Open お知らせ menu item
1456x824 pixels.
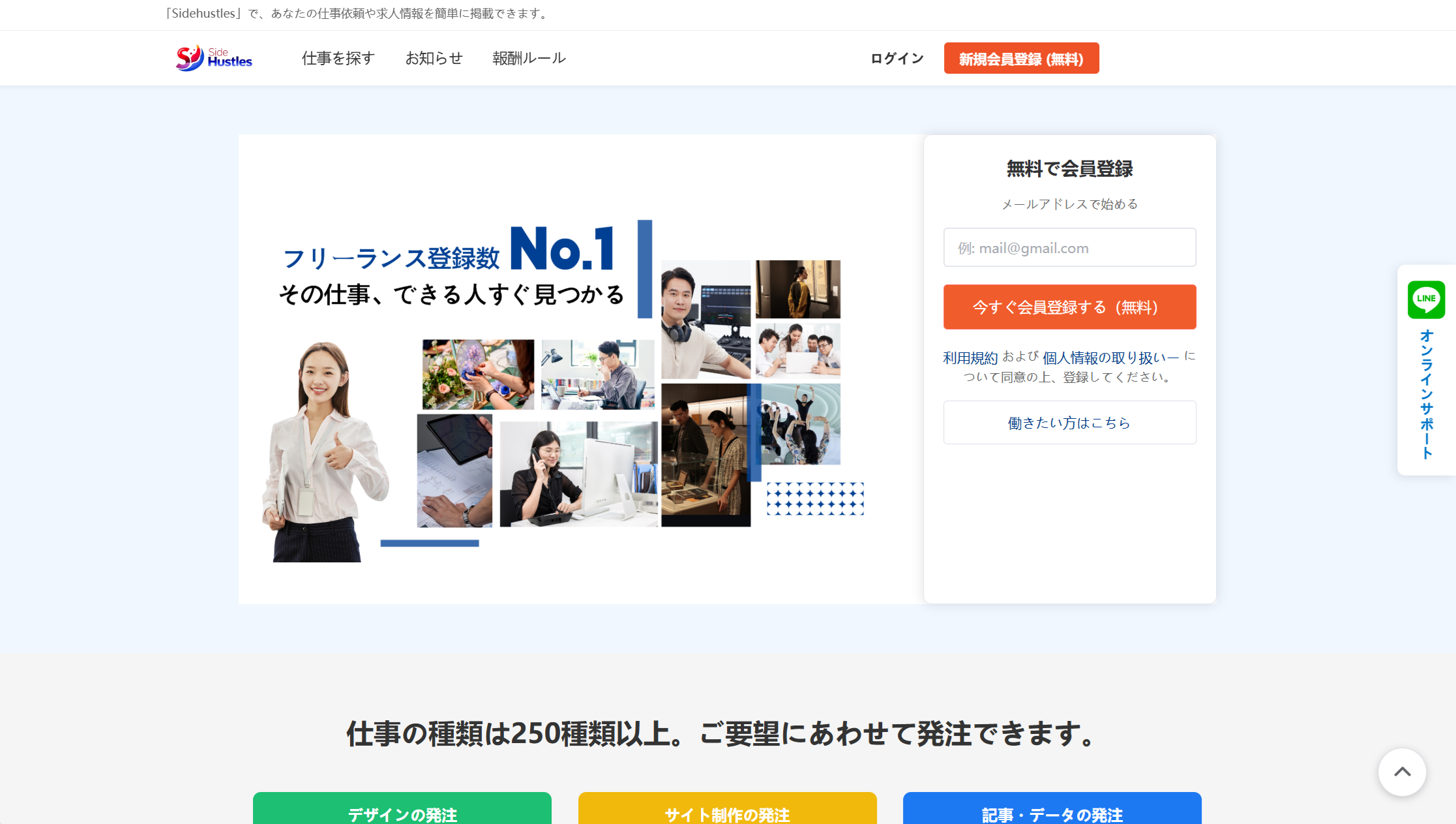pyautogui.click(x=434, y=58)
